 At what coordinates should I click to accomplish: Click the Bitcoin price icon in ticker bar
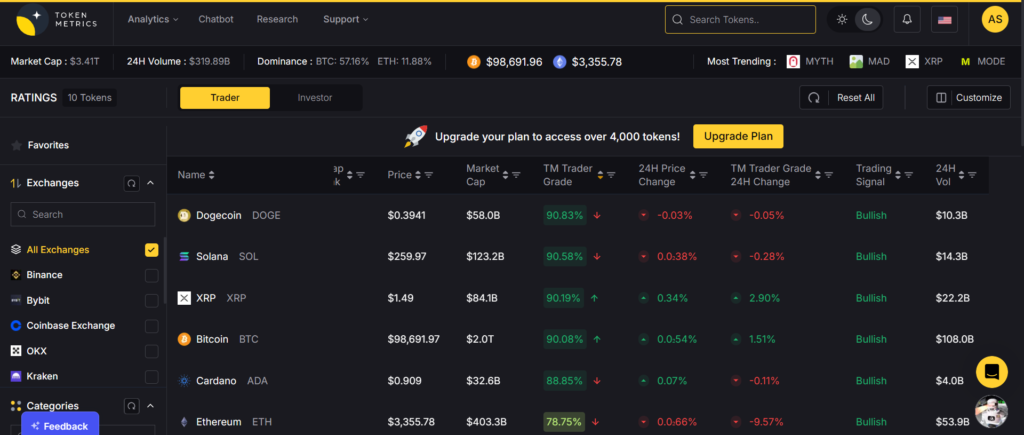(x=473, y=62)
